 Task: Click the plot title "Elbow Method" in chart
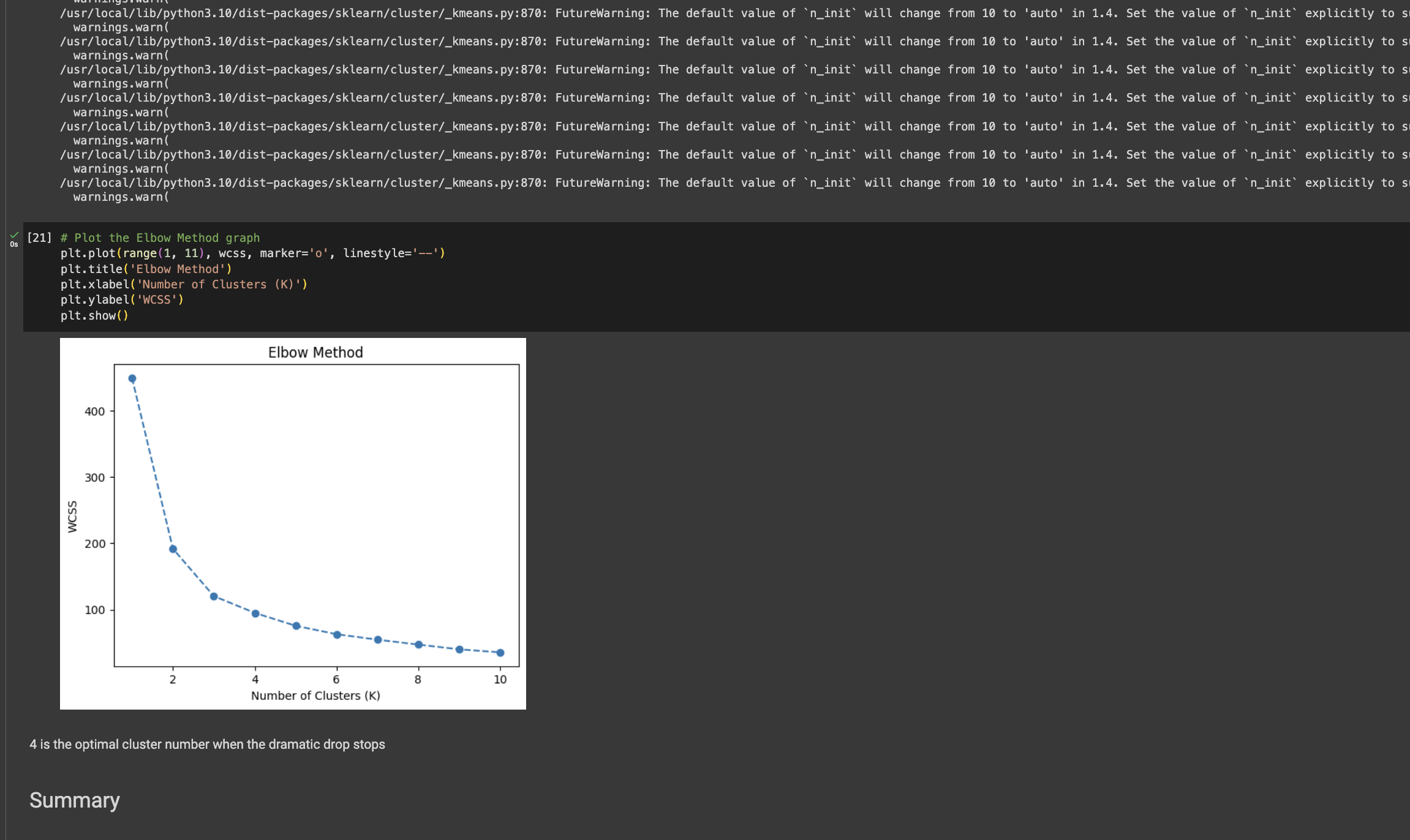(x=315, y=352)
